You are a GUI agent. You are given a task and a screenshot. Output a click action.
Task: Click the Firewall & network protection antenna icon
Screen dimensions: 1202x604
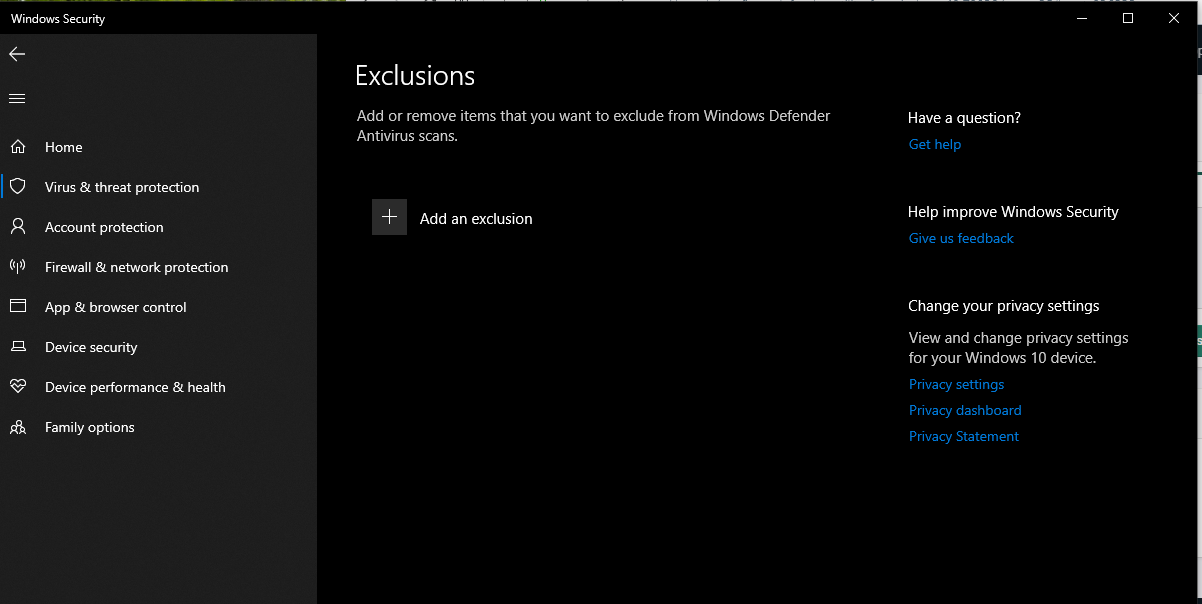pyautogui.click(x=17, y=267)
